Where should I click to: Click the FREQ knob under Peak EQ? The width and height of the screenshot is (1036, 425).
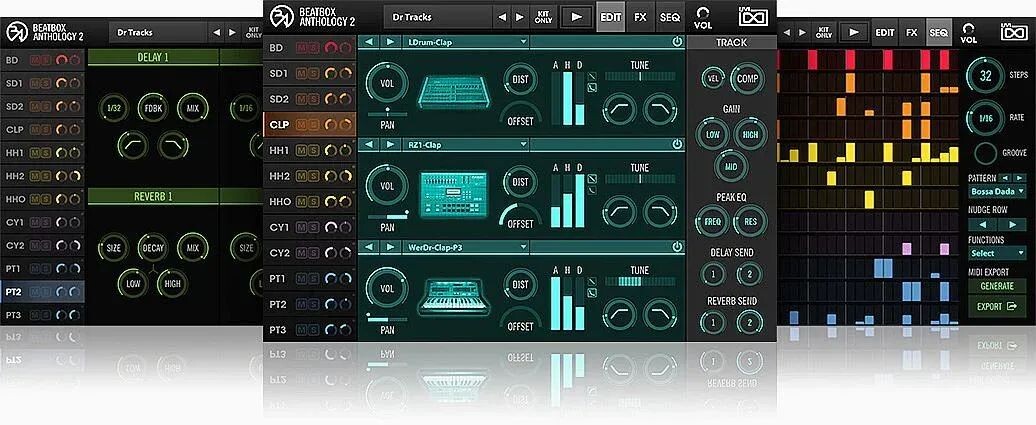tap(711, 222)
